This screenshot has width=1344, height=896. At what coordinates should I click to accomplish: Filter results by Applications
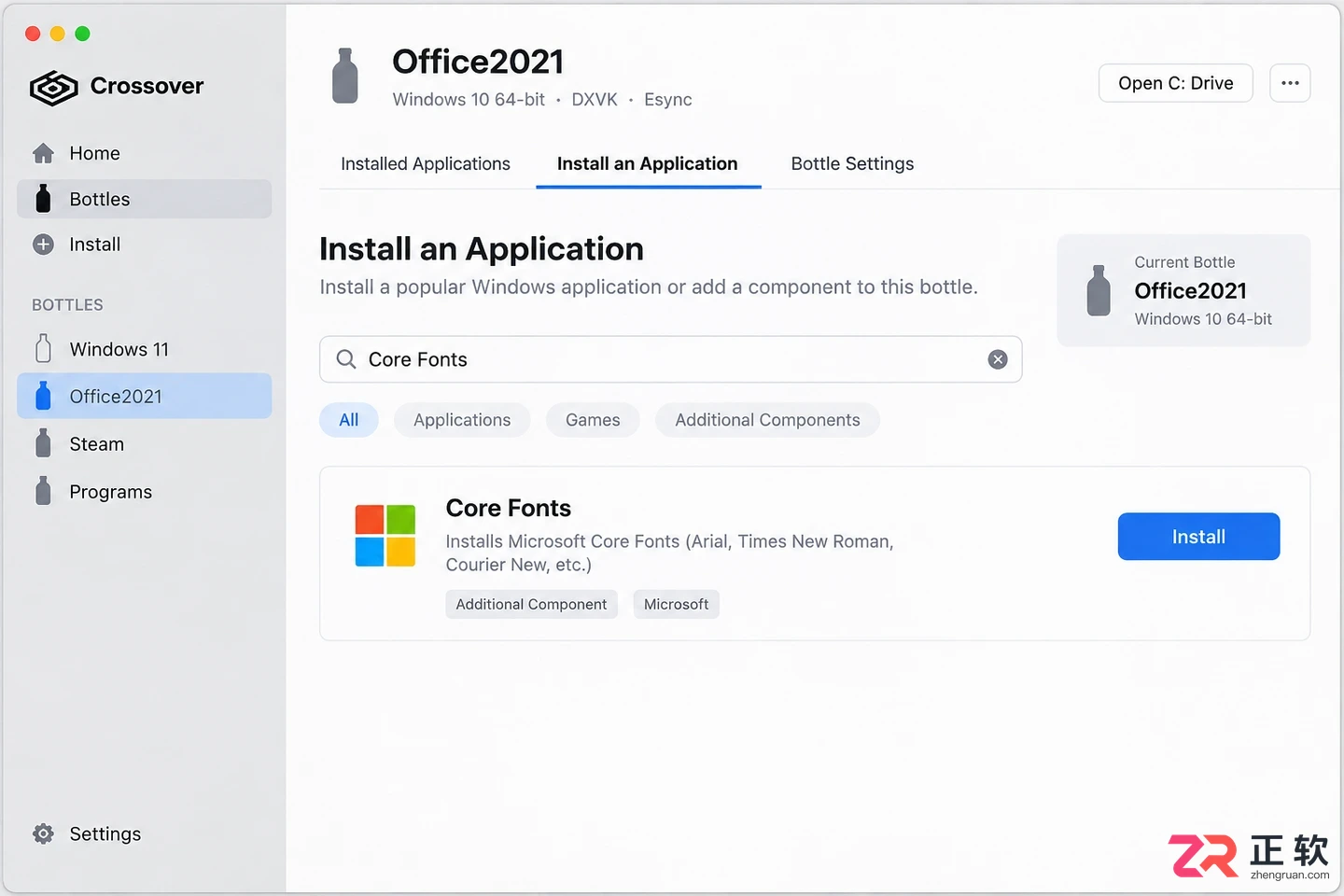click(462, 420)
